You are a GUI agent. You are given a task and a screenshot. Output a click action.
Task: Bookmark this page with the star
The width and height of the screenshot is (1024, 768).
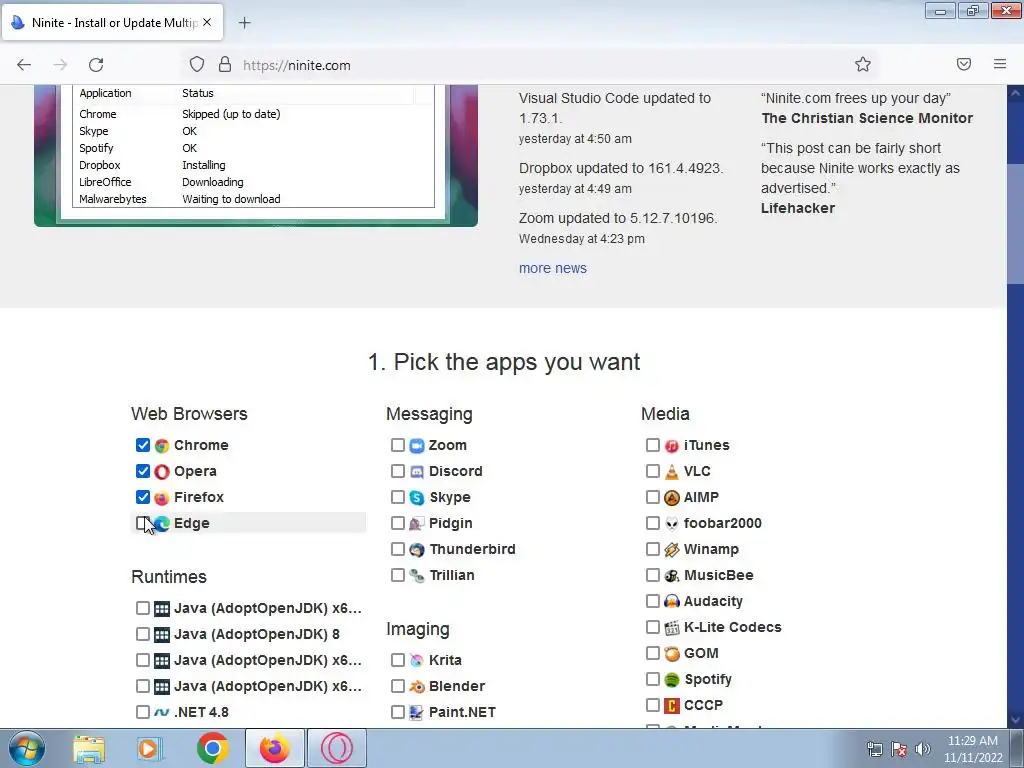tap(863, 64)
